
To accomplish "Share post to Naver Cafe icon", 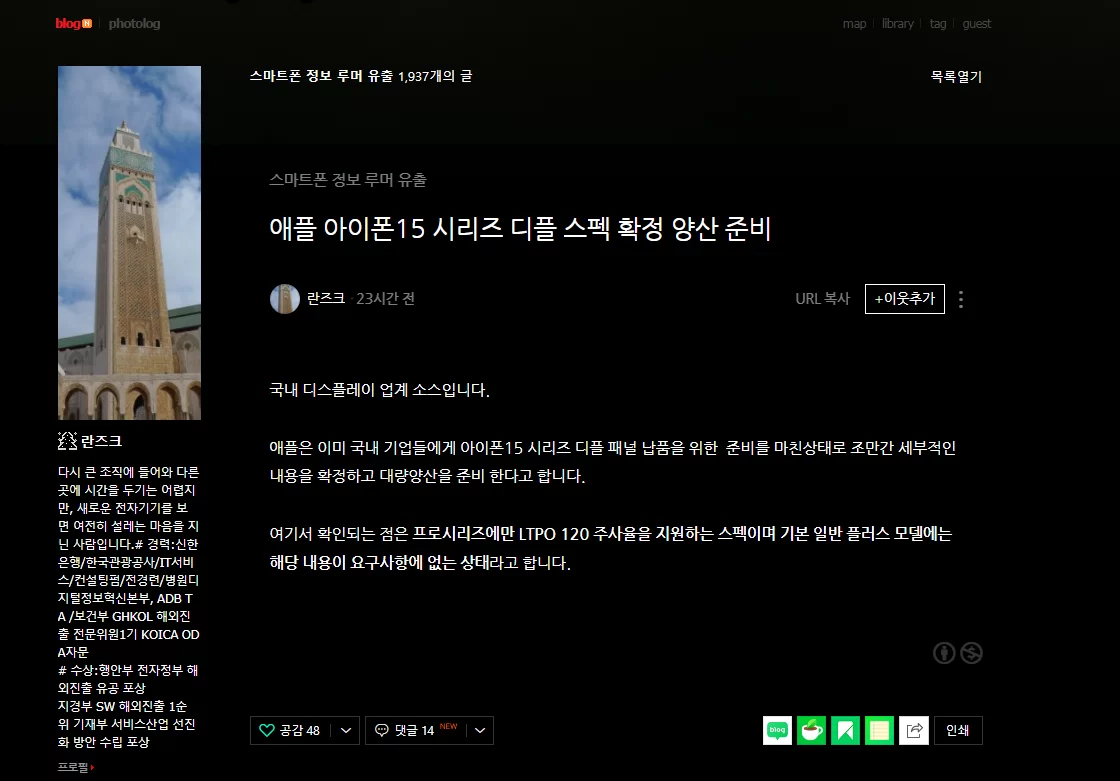I will pyautogui.click(x=811, y=730).
